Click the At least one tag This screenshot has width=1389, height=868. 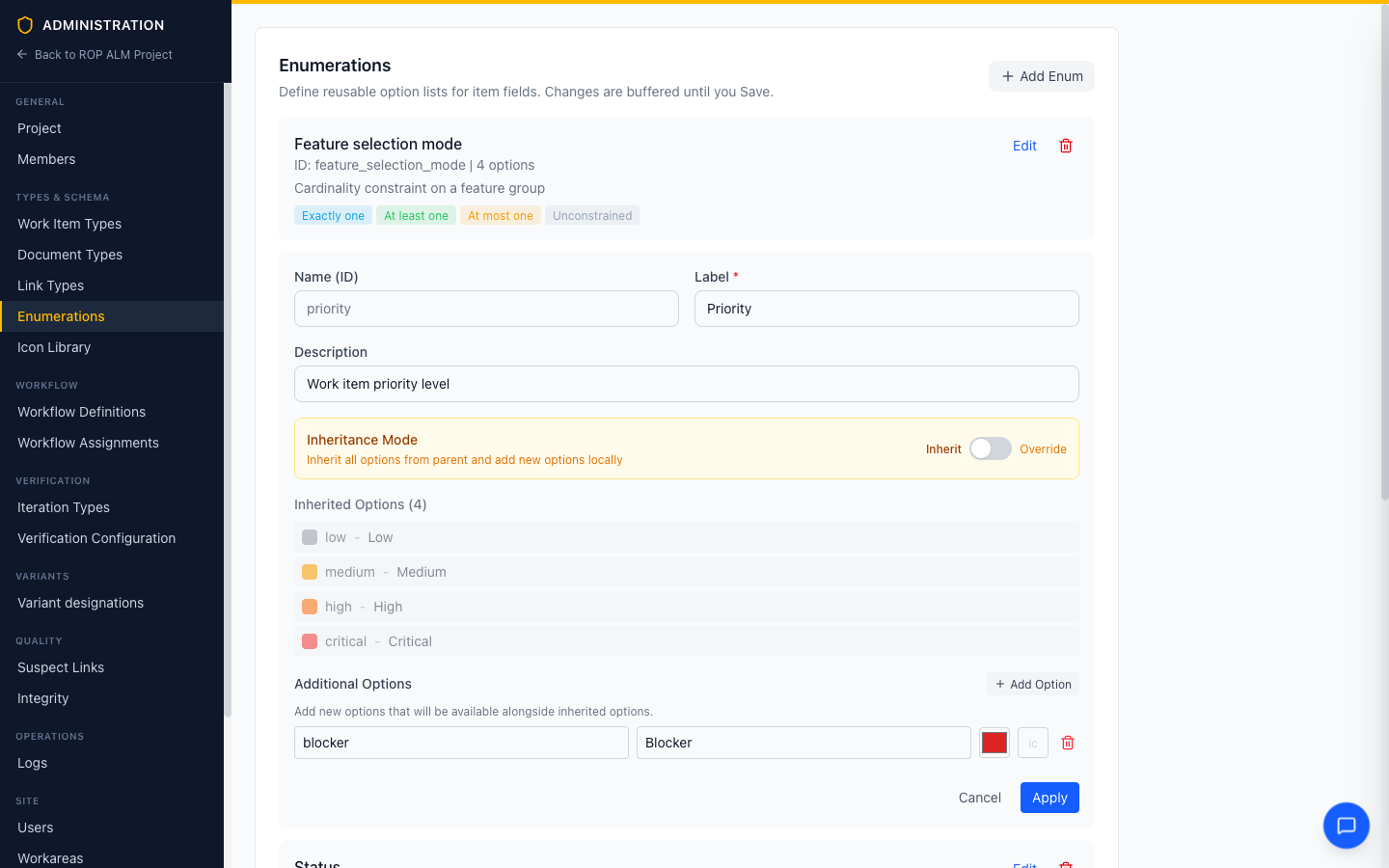tap(416, 216)
